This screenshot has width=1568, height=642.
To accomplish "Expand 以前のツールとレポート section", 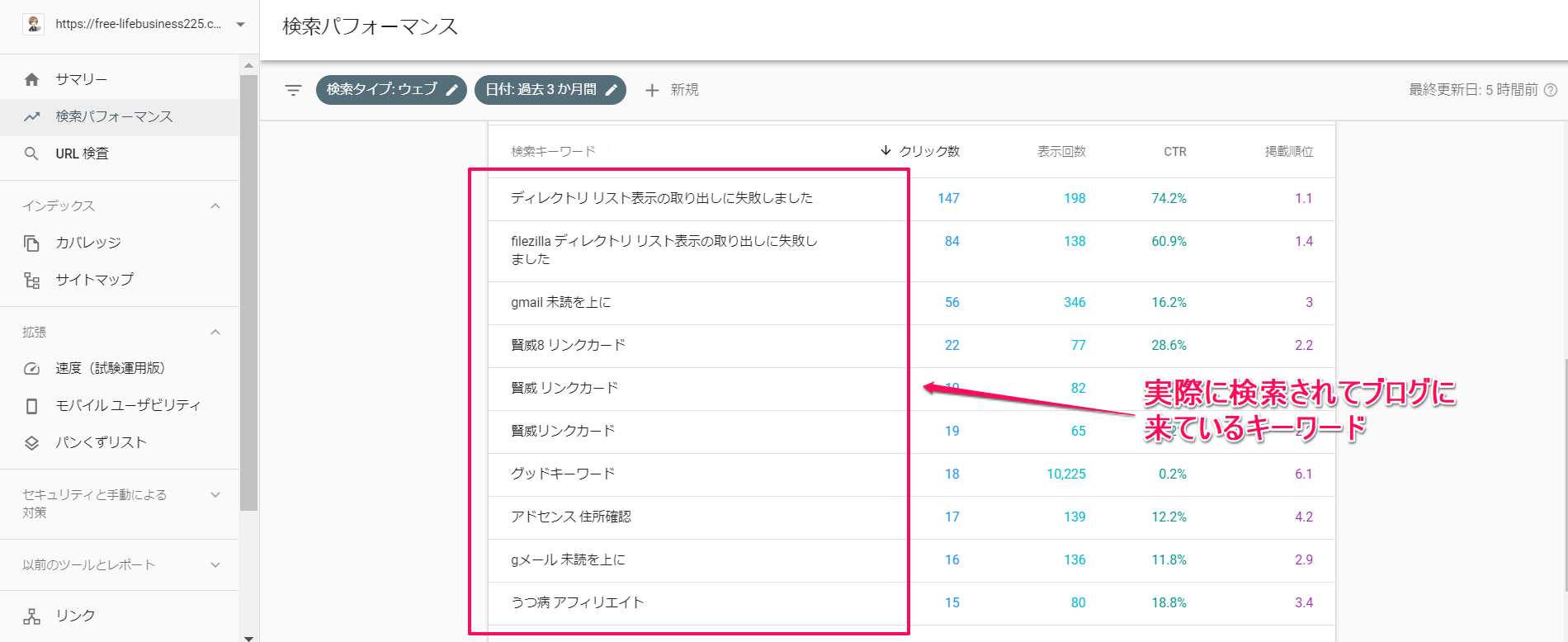I will (x=215, y=565).
